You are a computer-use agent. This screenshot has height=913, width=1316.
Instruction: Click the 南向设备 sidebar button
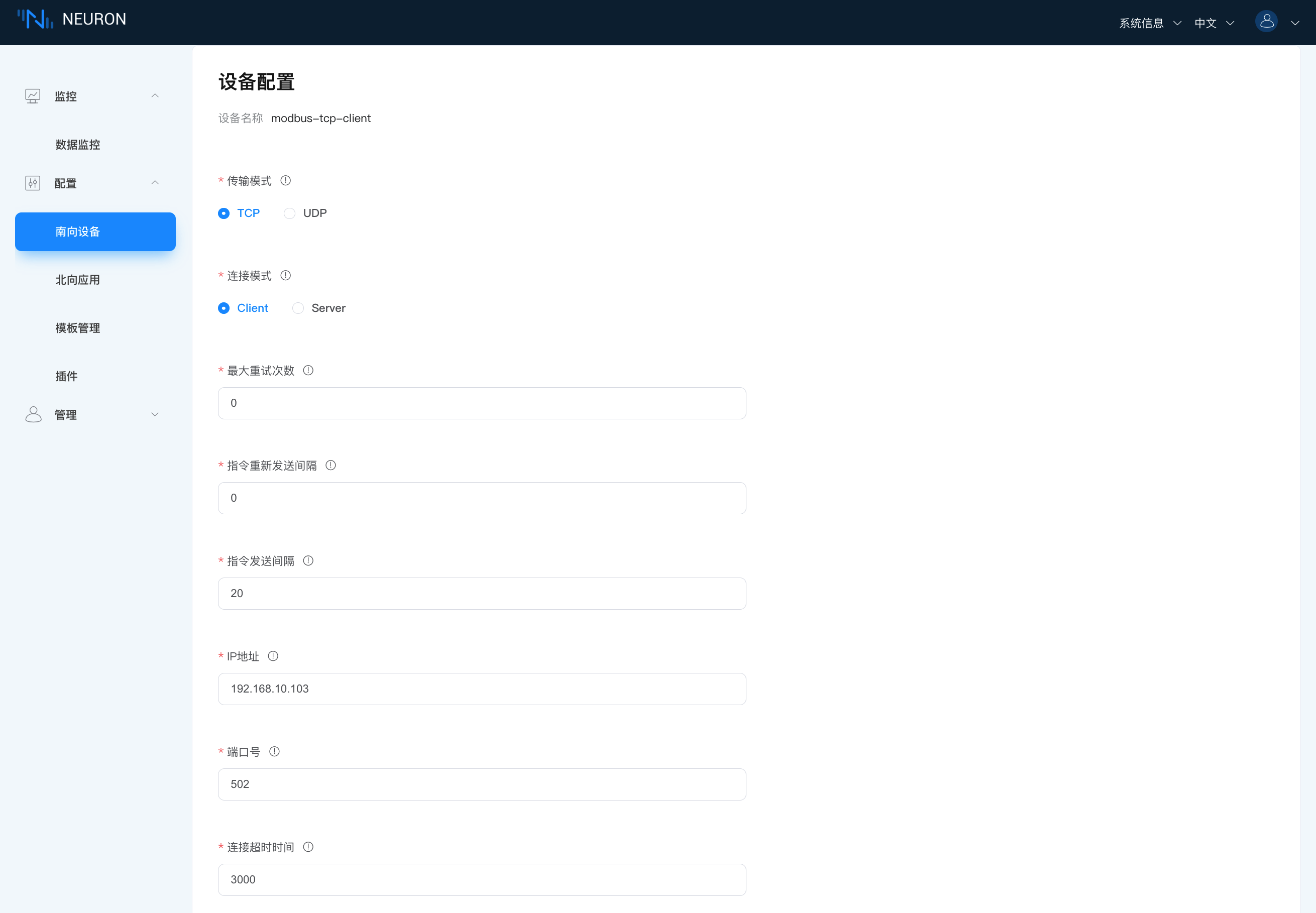click(x=95, y=232)
